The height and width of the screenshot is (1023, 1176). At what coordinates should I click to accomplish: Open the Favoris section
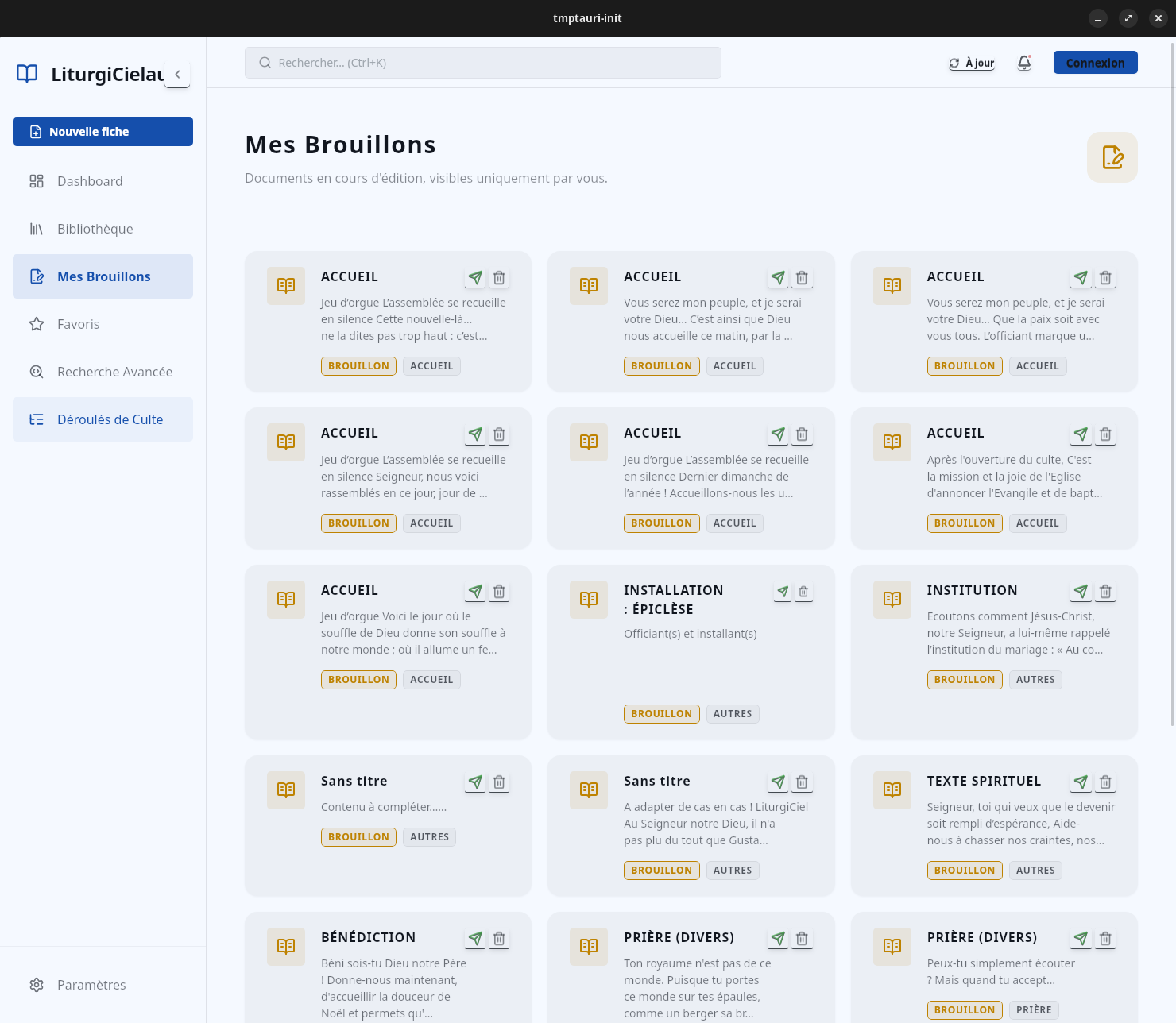point(78,324)
